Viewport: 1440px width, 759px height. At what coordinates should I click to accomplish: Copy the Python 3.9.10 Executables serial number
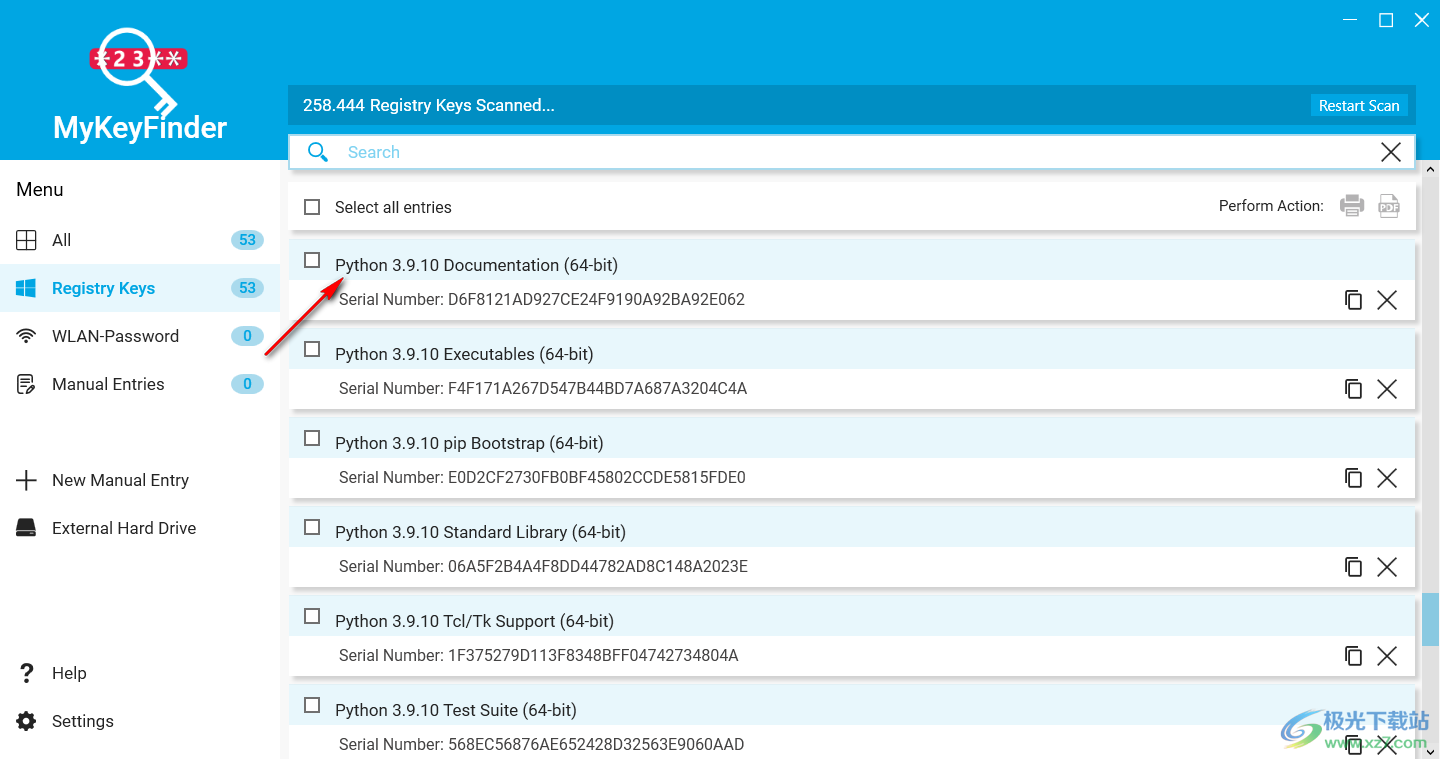1353,389
